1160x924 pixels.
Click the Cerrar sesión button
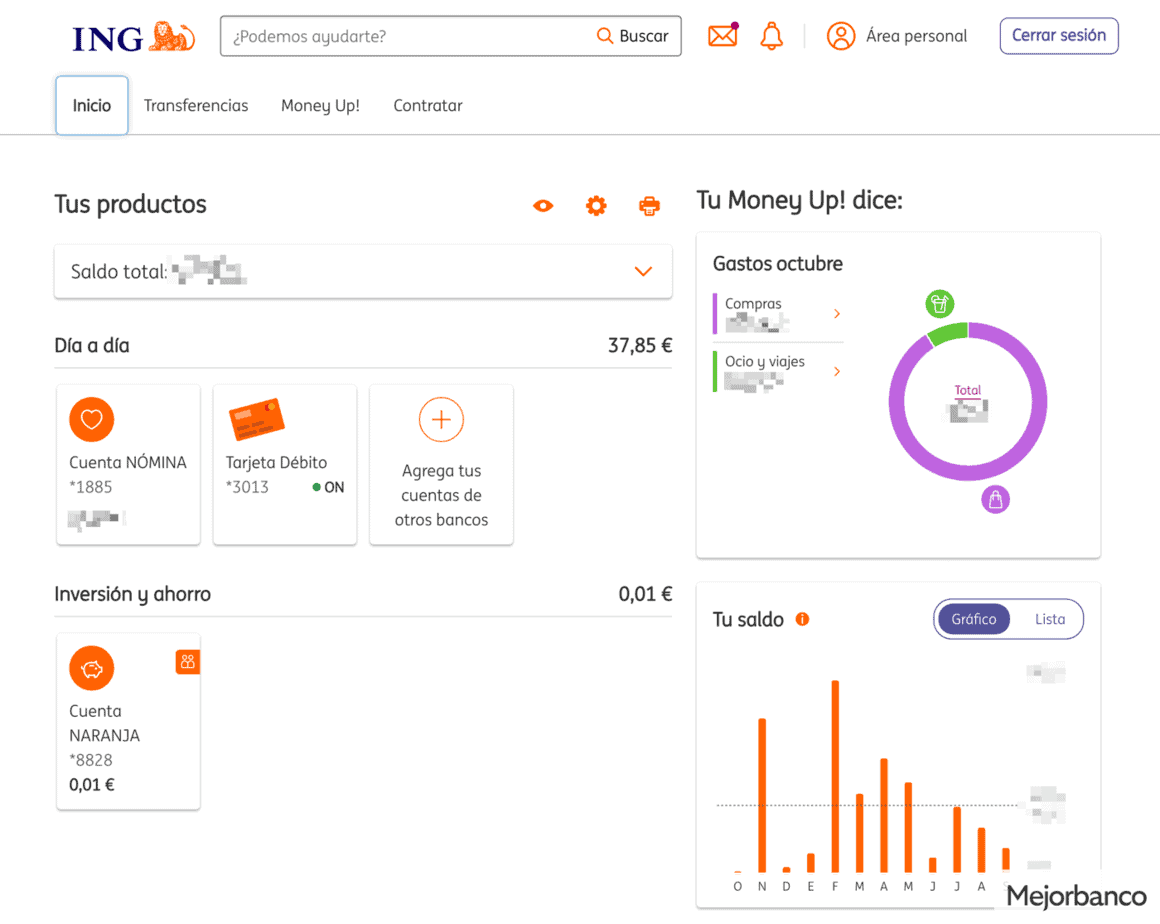click(x=1058, y=36)
